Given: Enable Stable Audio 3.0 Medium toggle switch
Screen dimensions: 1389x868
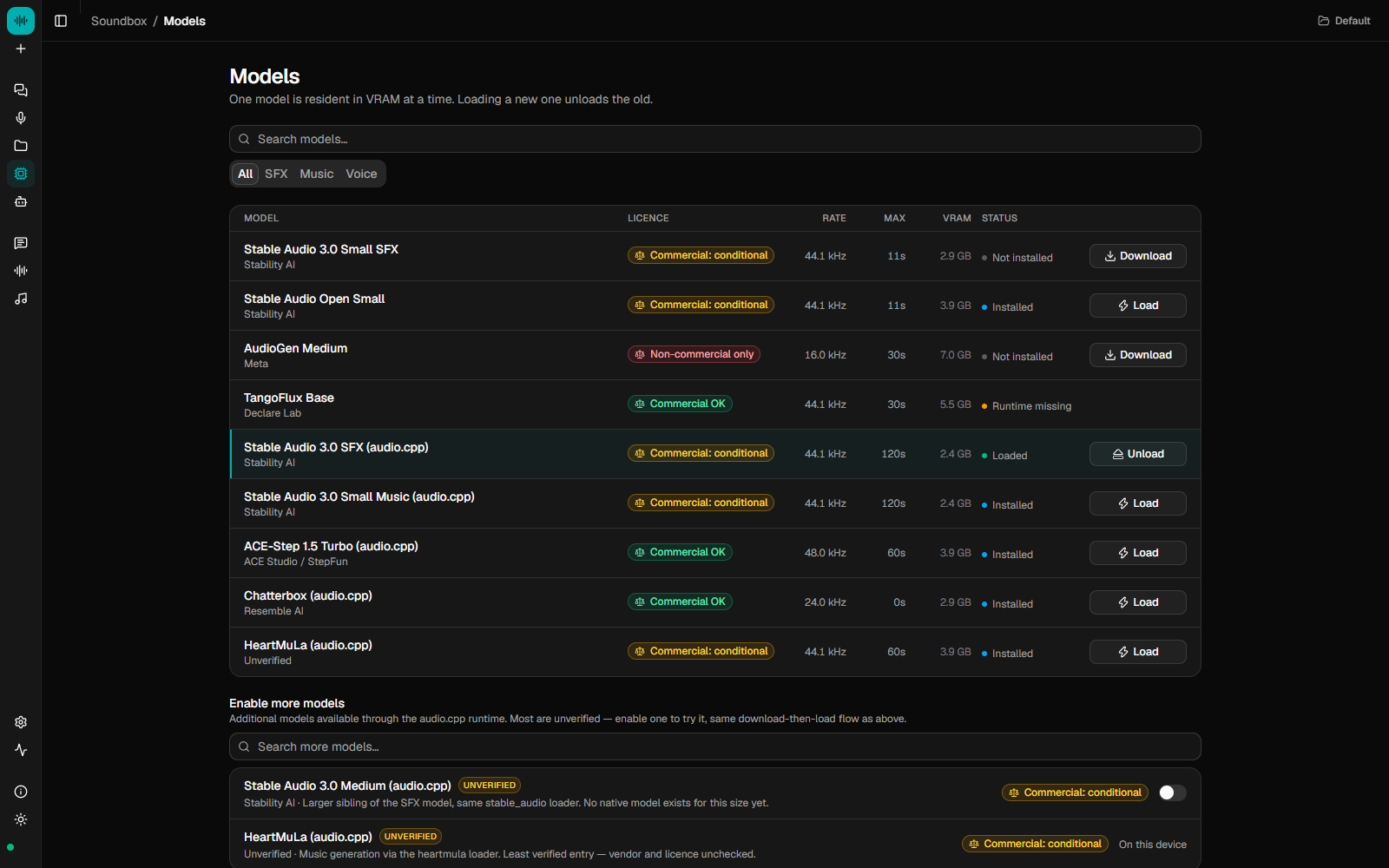Looking at the screenshot, I should [1172, 792].
